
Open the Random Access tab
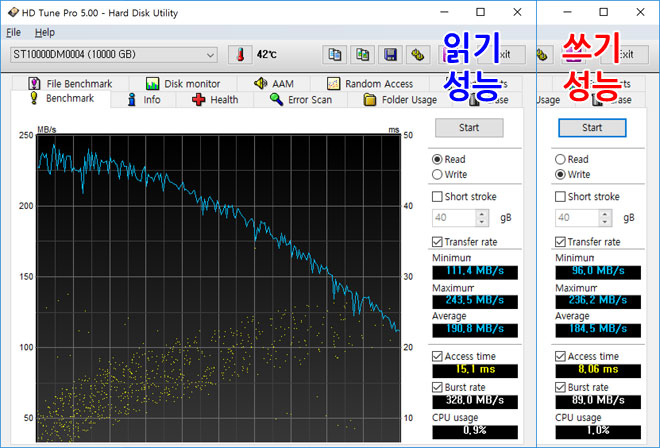click(370, 84)
